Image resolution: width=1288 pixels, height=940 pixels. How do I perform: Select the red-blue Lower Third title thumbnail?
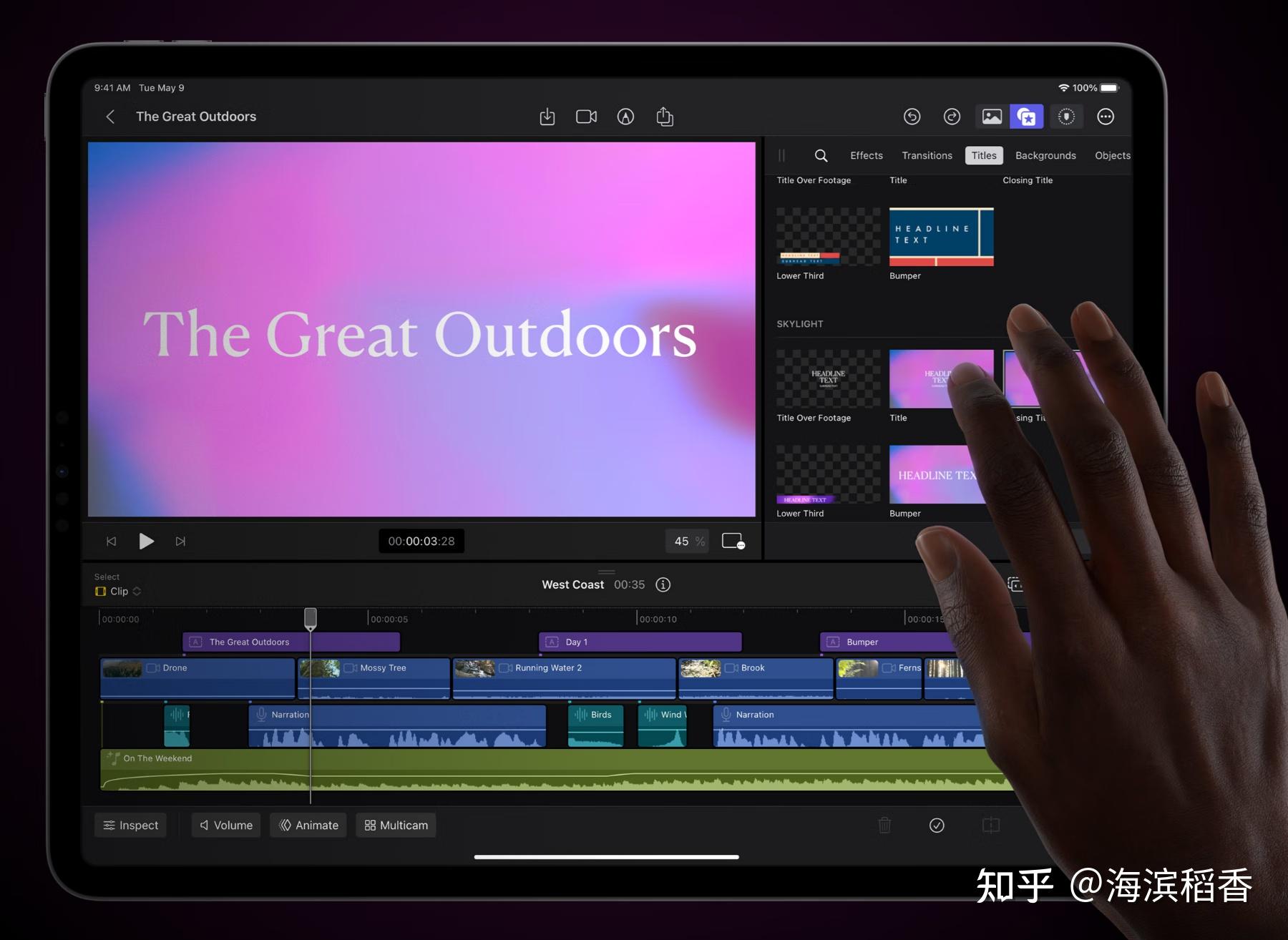click(x=829, y=237)
